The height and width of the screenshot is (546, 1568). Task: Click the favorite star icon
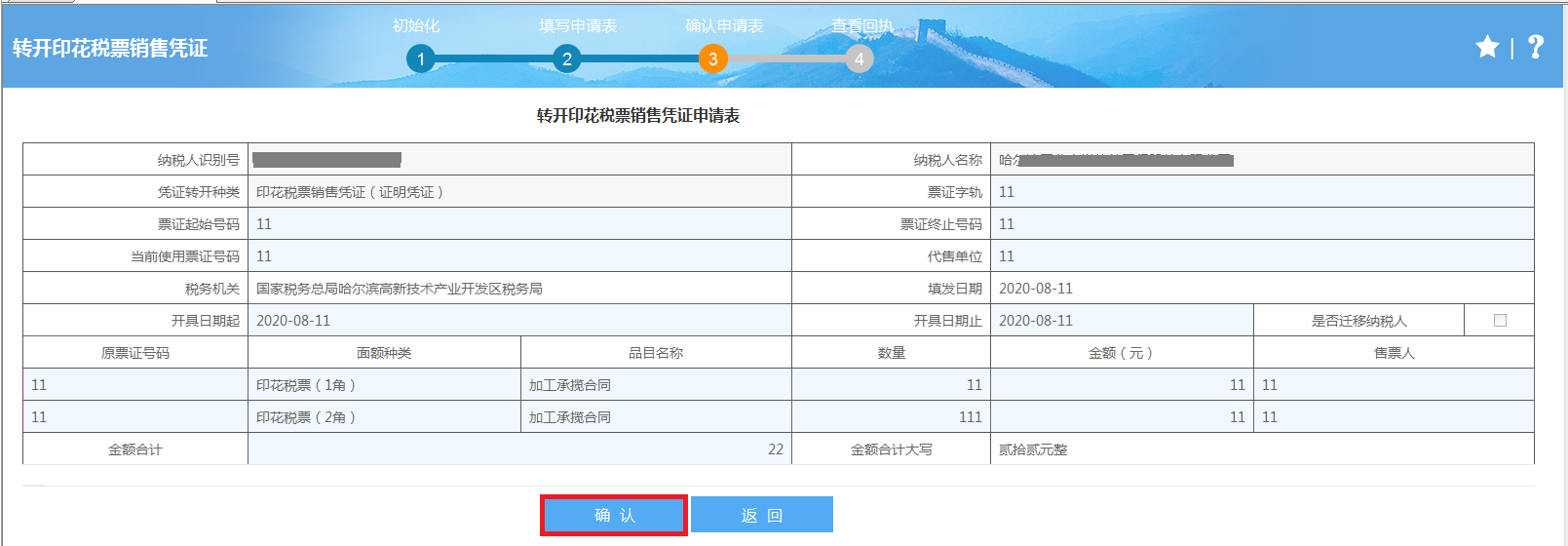tap(1487, 47)
